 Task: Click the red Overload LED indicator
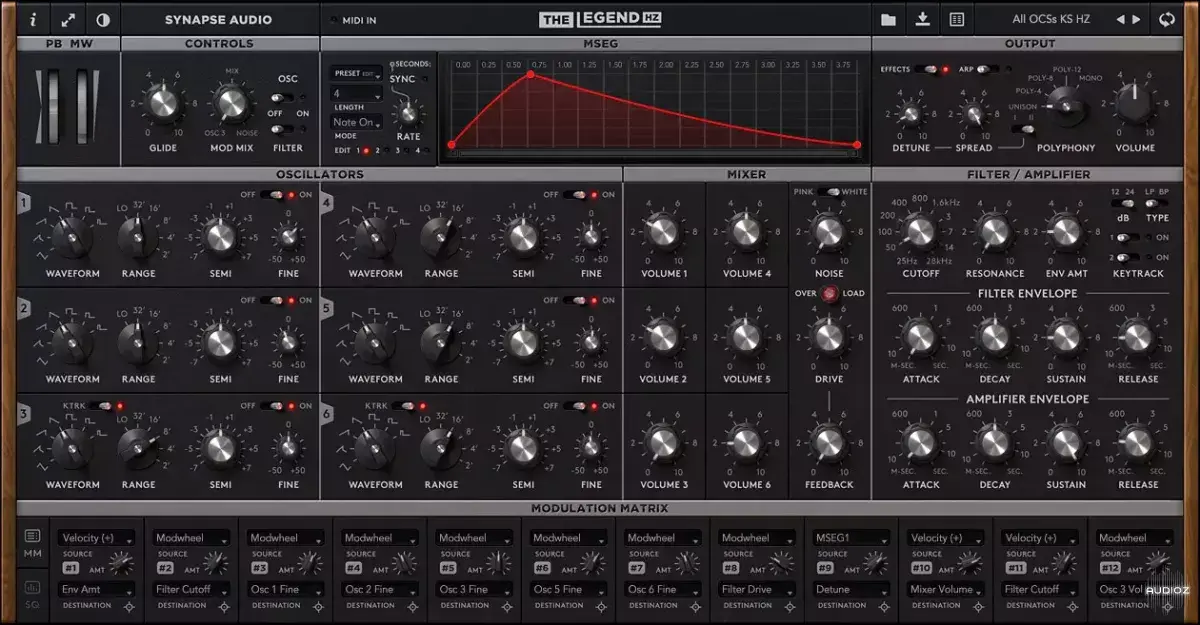tap(829, 294)
